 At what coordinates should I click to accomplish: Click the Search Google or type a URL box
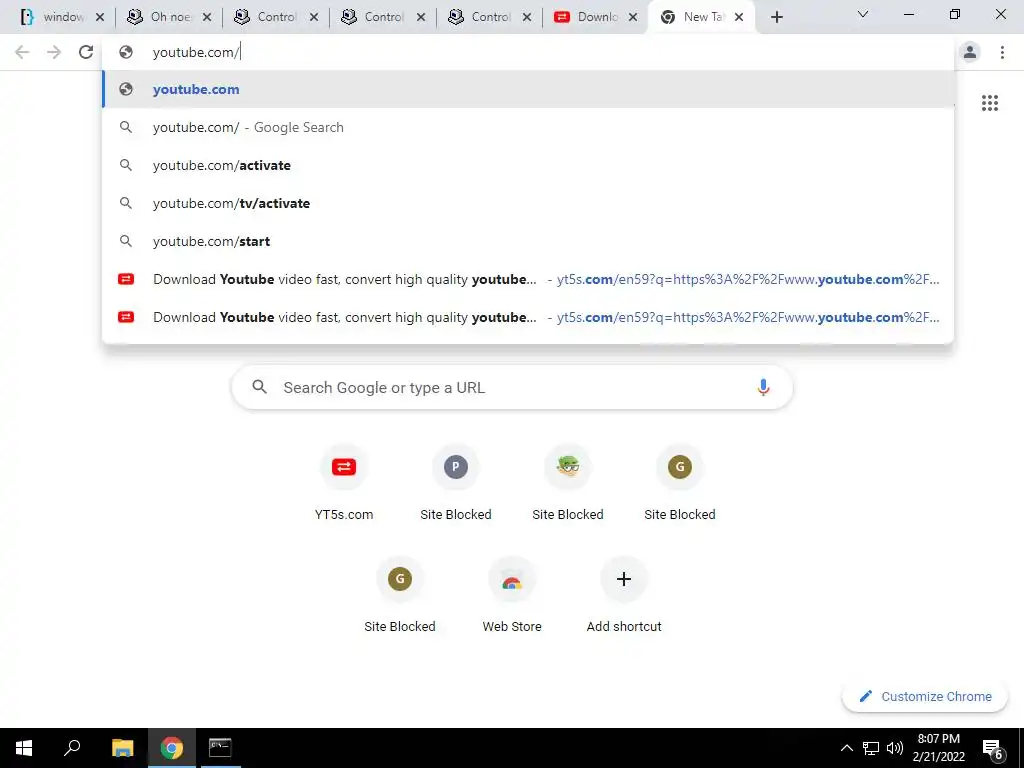(512, 387)
